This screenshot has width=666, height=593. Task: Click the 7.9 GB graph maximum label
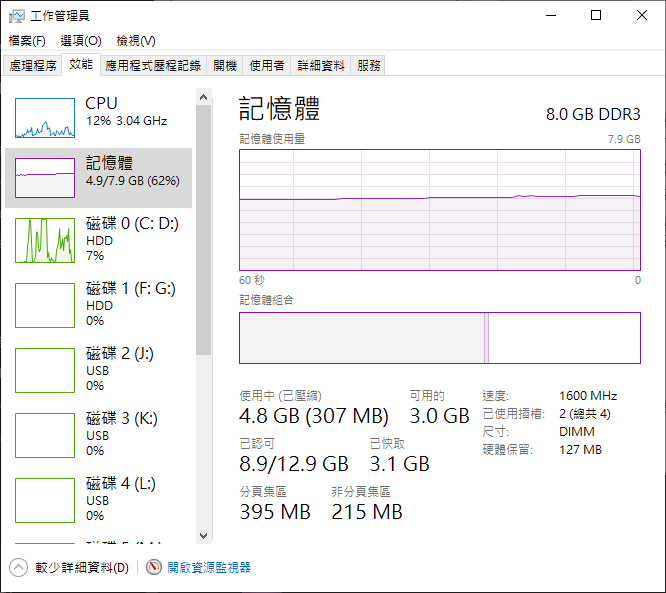[624, 139]
